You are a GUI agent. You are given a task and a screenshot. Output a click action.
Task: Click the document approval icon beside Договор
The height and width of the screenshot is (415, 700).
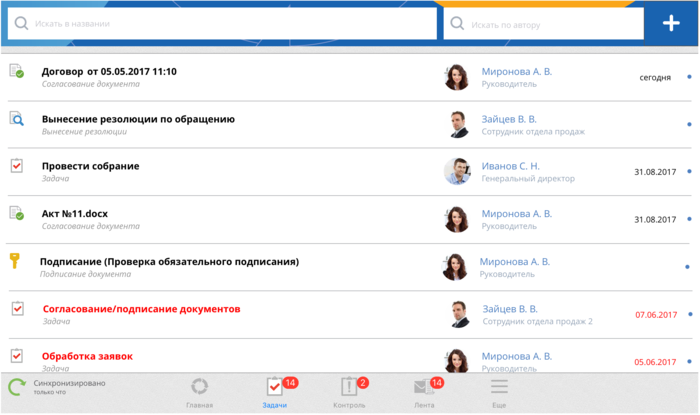click(x=16, y=71)
